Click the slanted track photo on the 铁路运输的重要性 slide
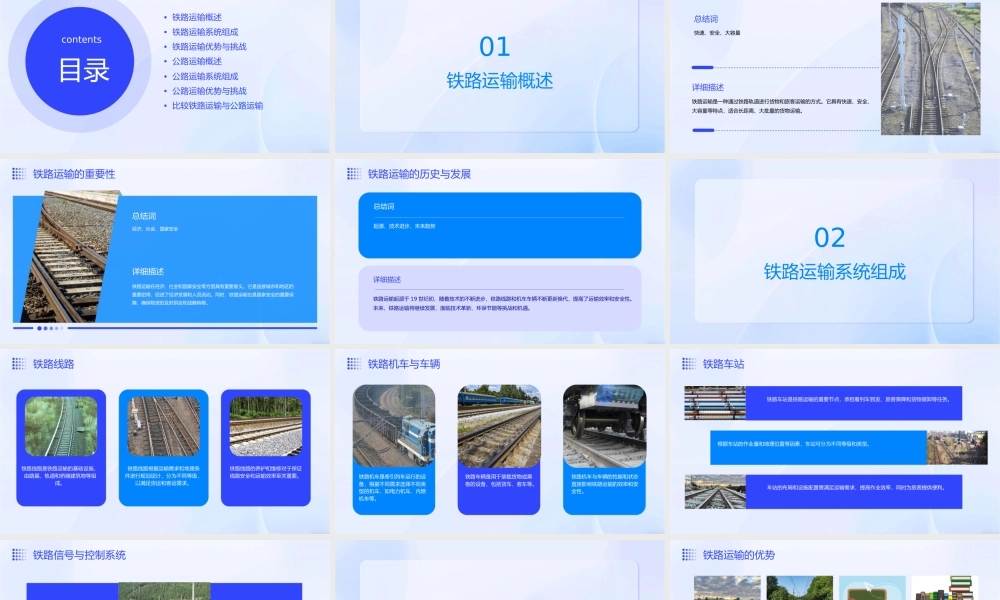 [70, 258]
